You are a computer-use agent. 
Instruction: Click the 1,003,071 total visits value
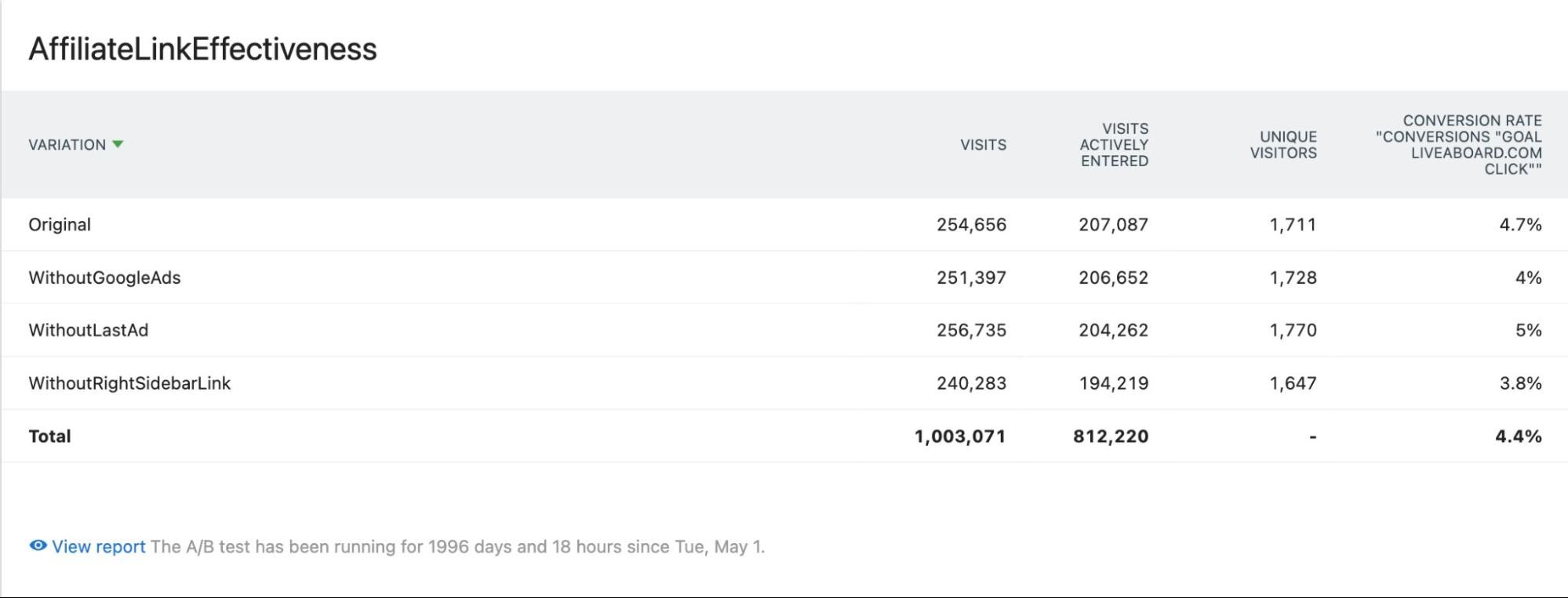point(960,437)
